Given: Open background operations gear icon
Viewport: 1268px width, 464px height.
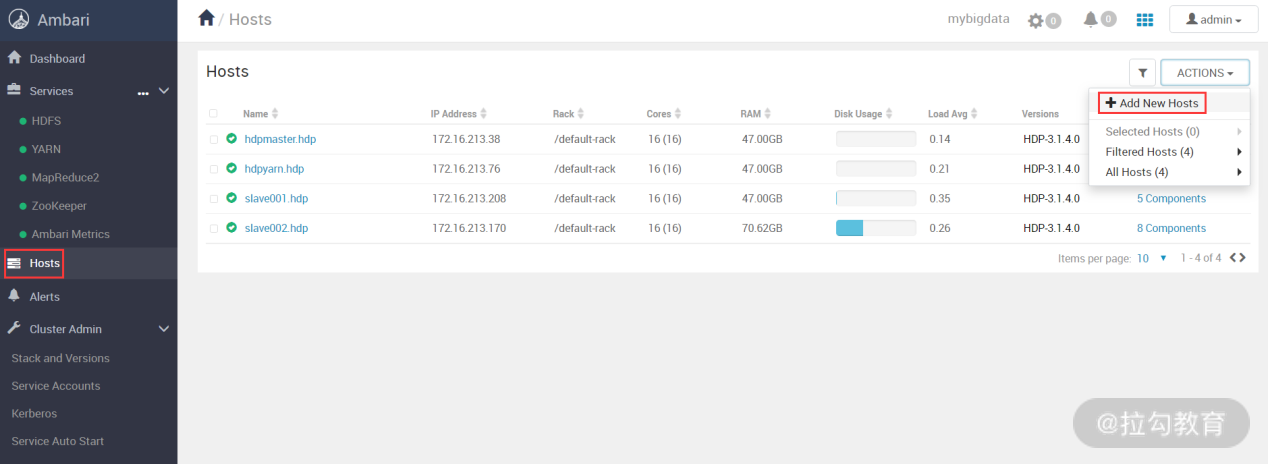Looking at the screenshot, I should click(1037, 20).
